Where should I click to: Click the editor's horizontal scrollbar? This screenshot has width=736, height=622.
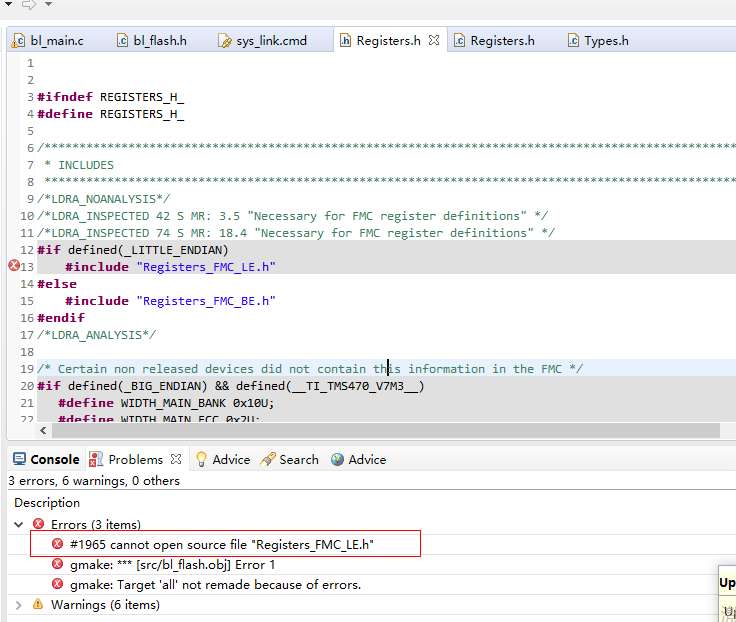(380, 430)
